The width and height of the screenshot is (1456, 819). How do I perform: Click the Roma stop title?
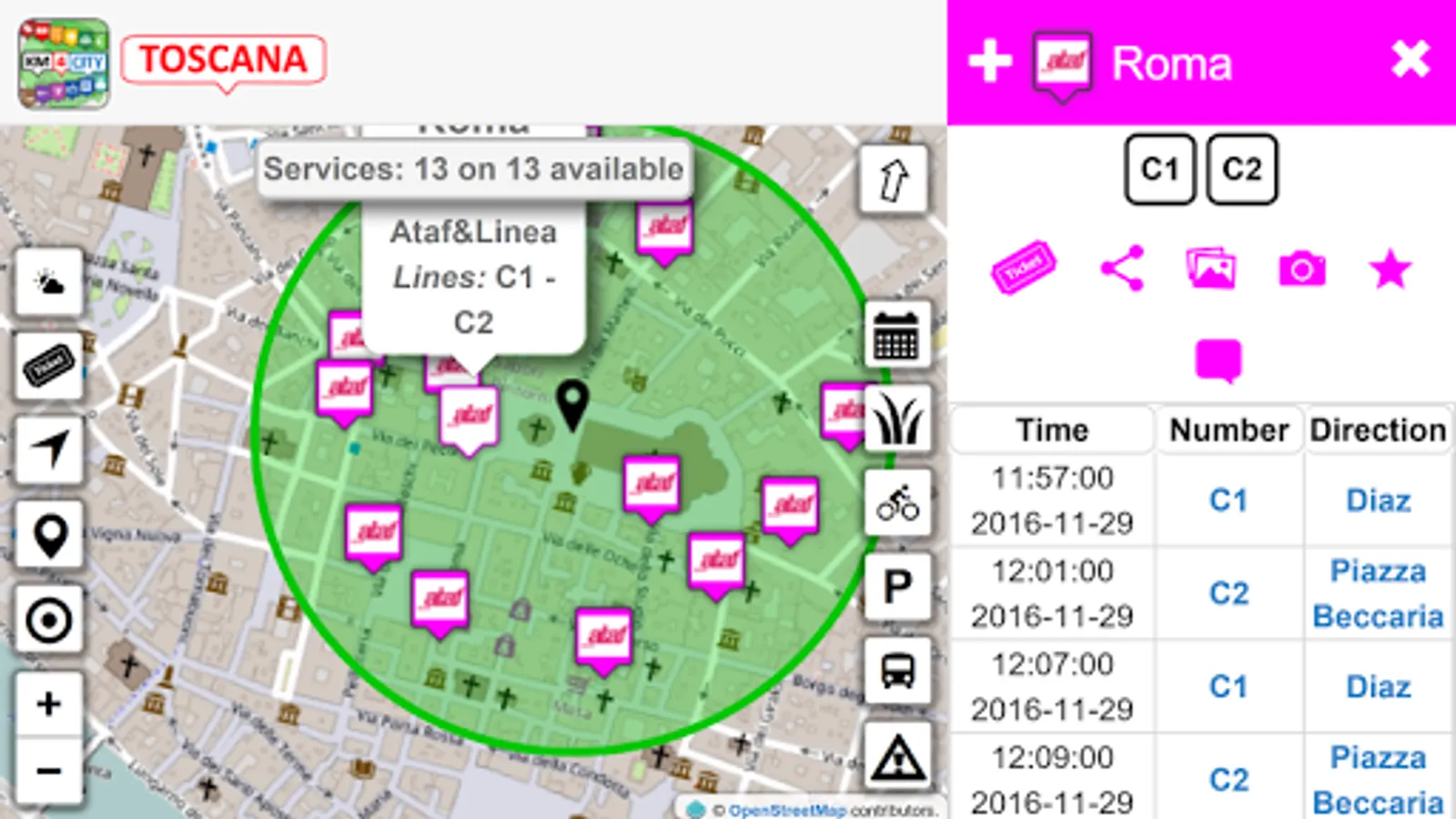1172,64
